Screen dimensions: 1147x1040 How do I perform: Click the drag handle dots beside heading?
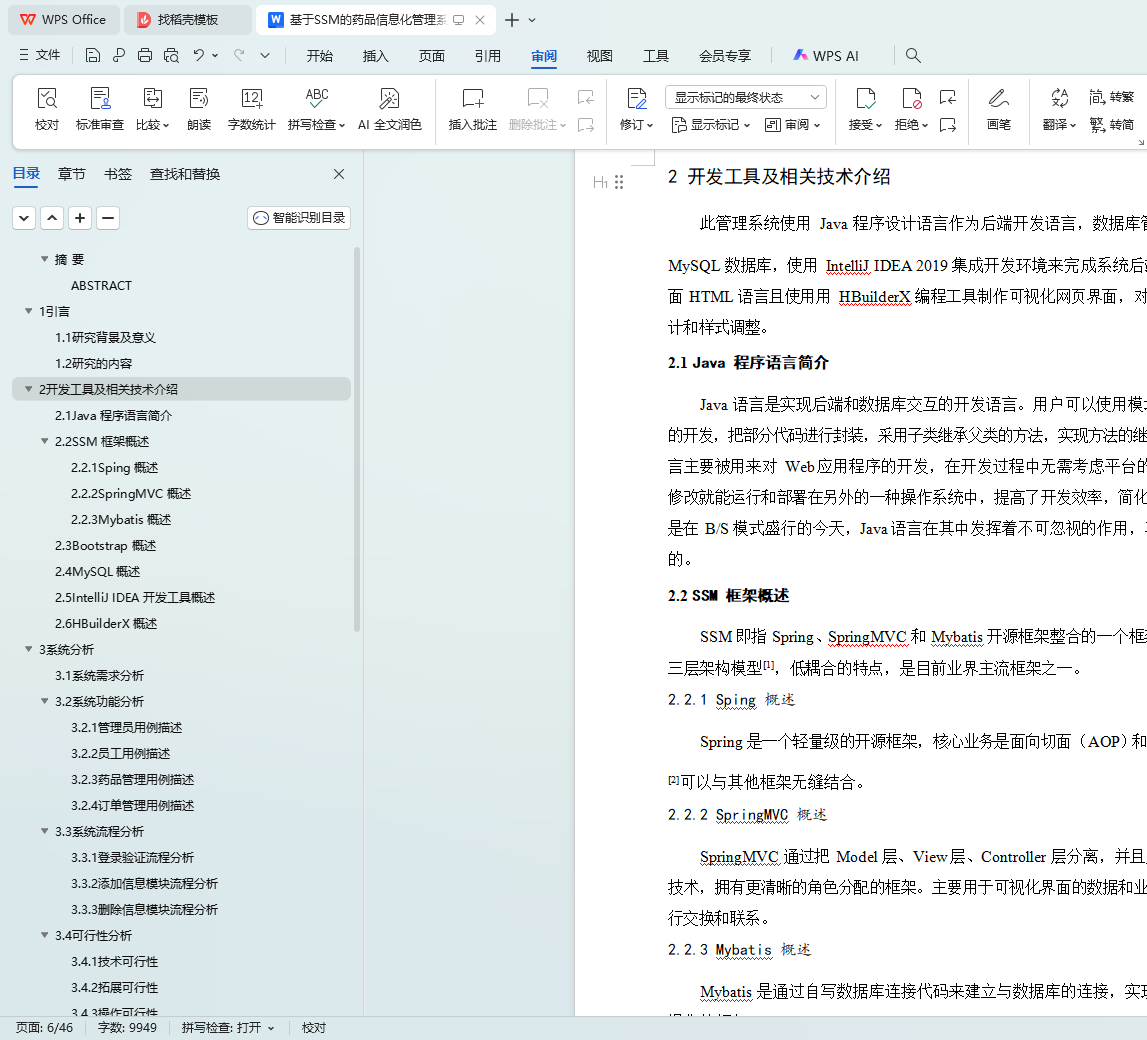point(619,182)
